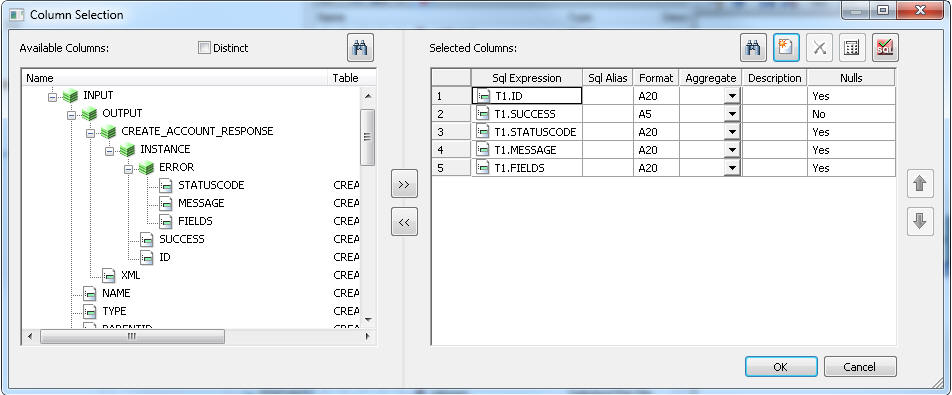Click the delete X icon in Selected toolbar
This screenshot has width=952, height=395.
click(820, 48)
